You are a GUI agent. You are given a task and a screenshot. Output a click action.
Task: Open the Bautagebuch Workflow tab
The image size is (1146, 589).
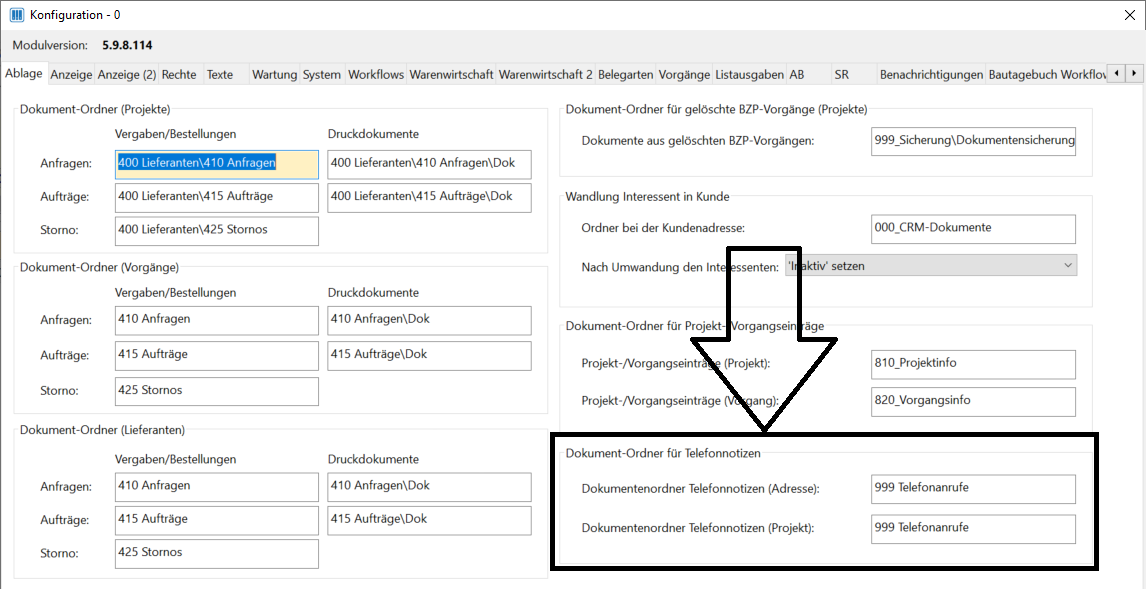[x=1045, y=75]
